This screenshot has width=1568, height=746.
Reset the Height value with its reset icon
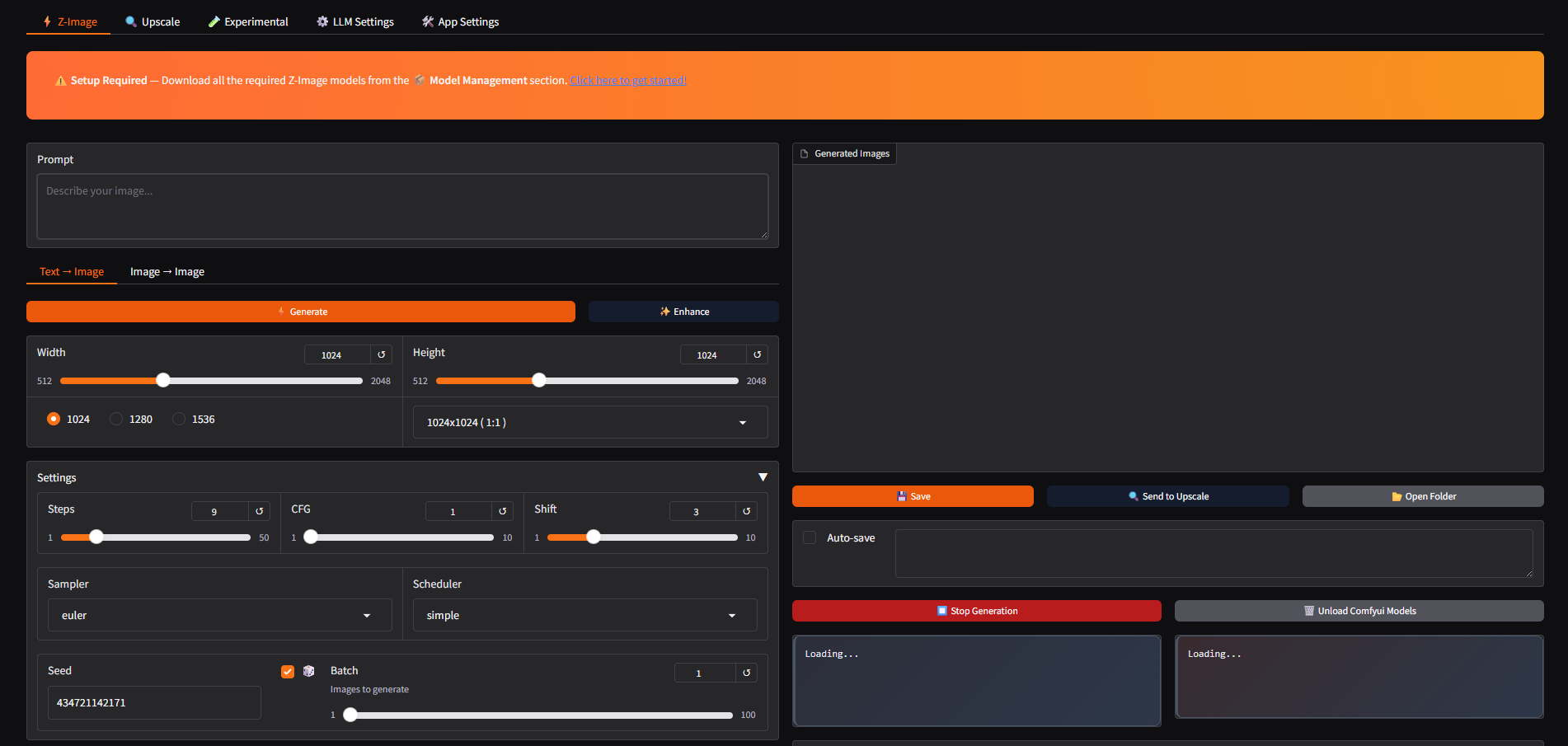[757, 354]
